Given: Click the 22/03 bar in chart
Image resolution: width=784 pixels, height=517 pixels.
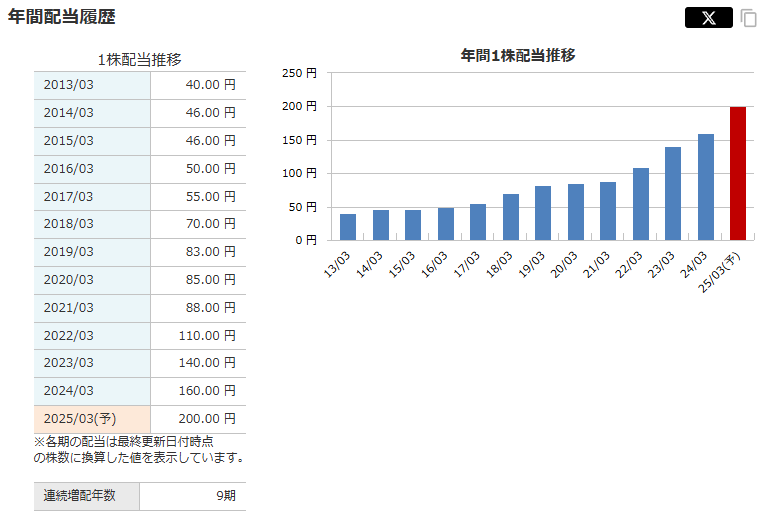Looking at the screenshot, I should coord(641,204).
